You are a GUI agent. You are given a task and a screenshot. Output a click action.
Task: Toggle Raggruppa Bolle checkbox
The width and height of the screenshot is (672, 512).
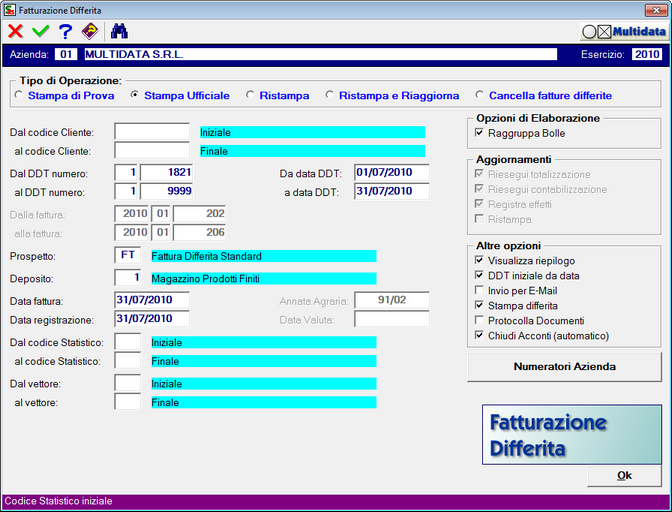(x=479, y=133)
